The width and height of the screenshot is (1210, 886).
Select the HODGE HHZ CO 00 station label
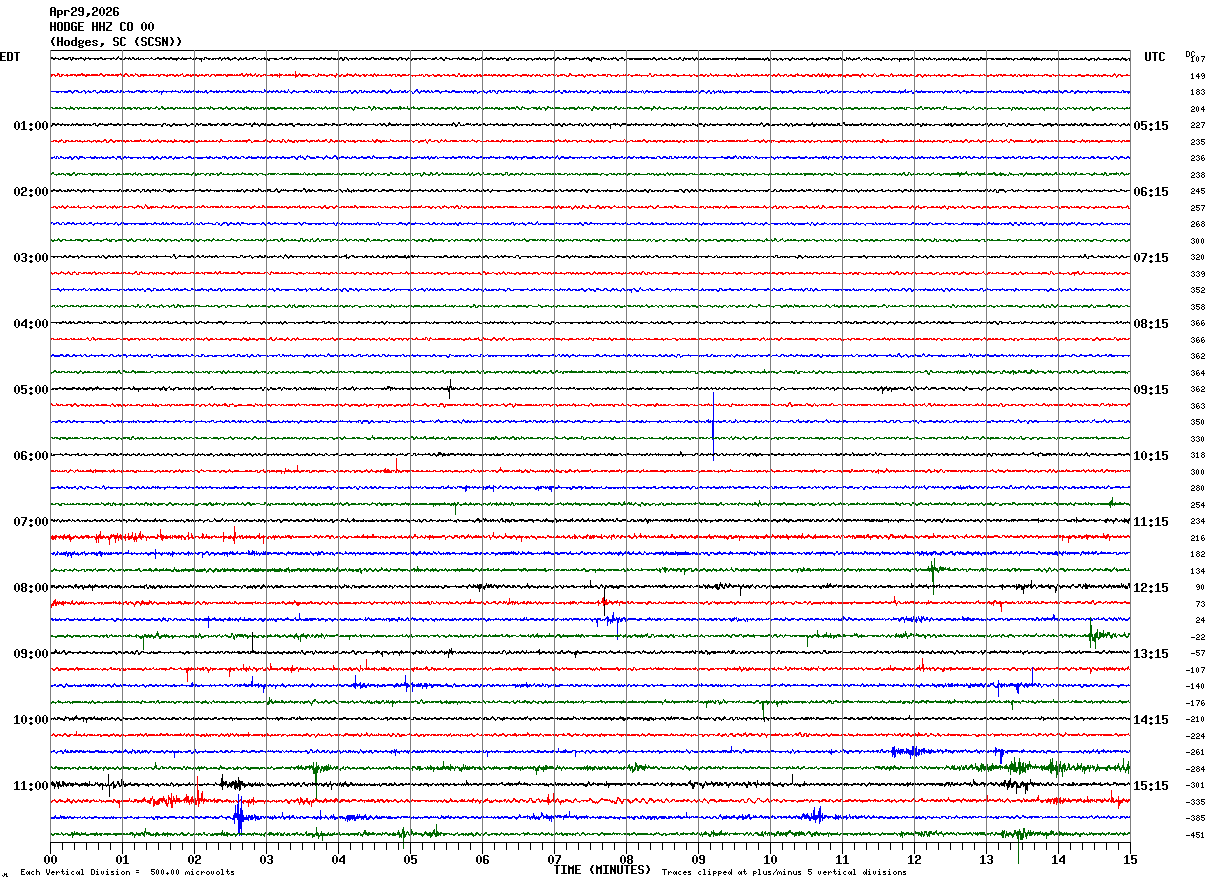click(101, 27)
